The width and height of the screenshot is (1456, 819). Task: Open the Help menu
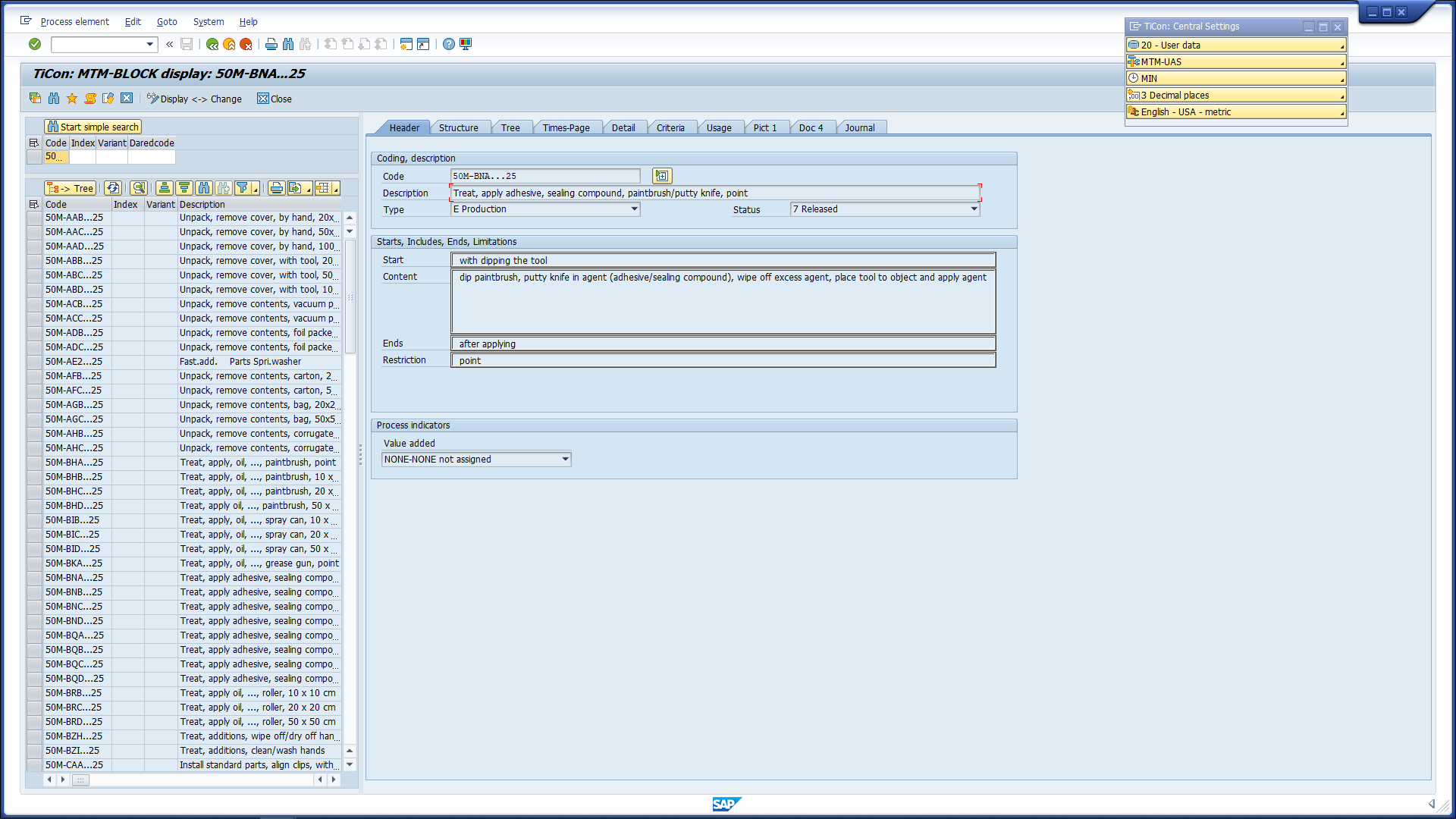[248, 22]
